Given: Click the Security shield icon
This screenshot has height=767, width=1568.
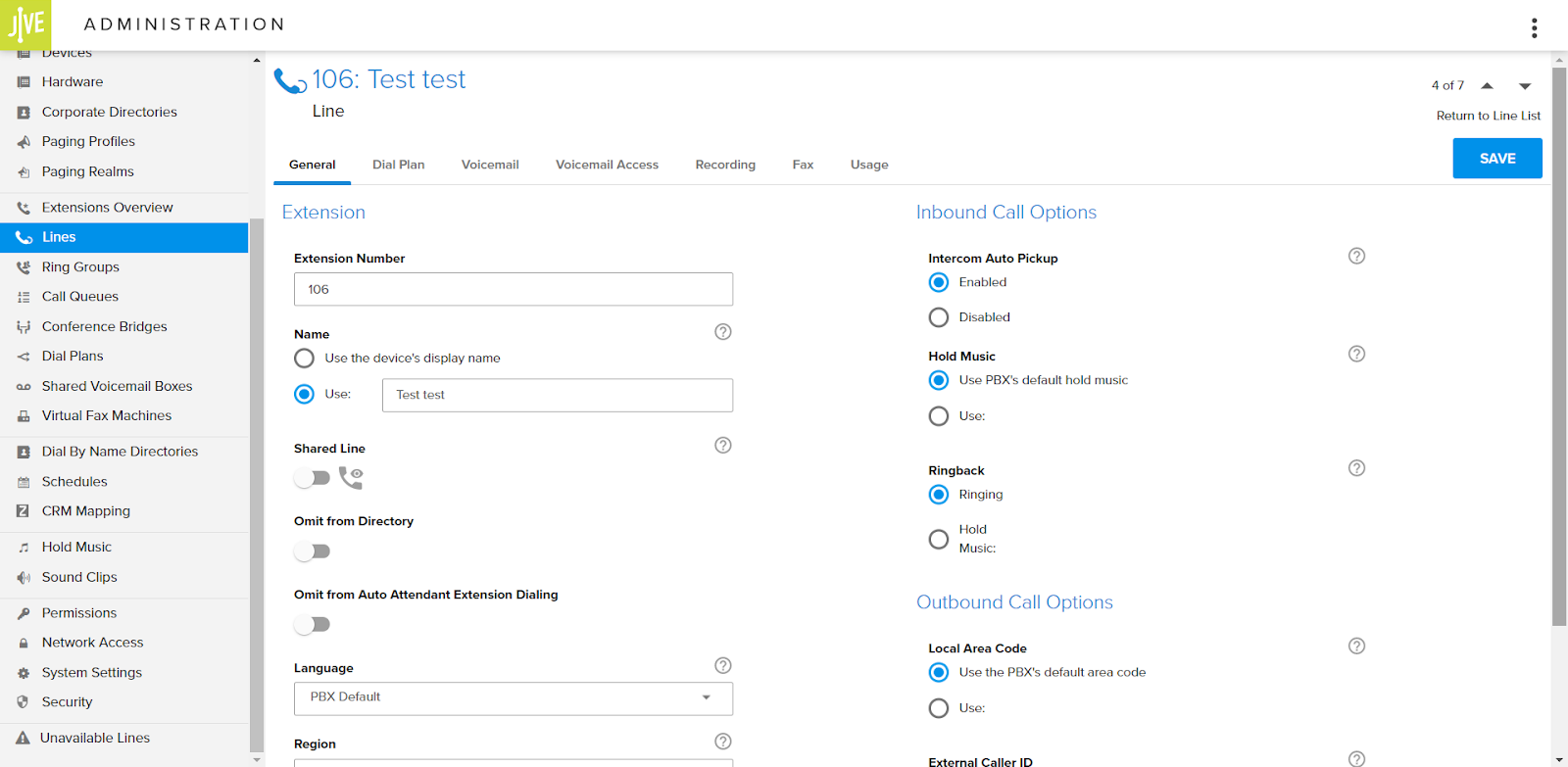Looking at the screenshot, I should pyautogui.click(x=24, y=702).
